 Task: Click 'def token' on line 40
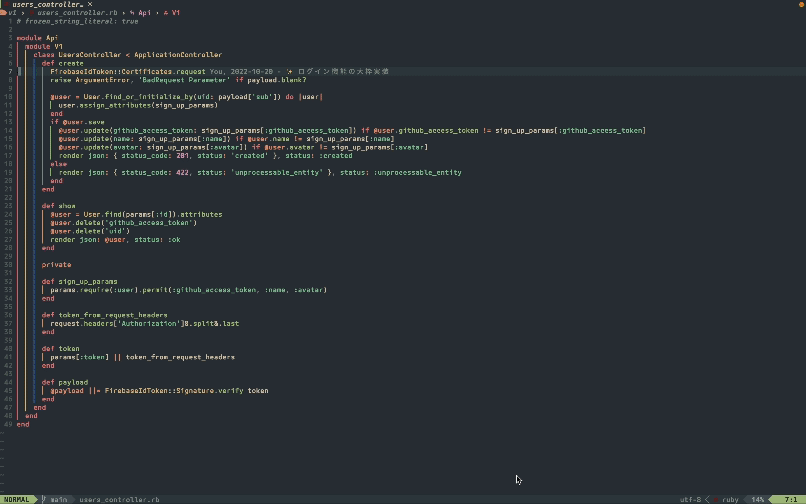[60, 349]
